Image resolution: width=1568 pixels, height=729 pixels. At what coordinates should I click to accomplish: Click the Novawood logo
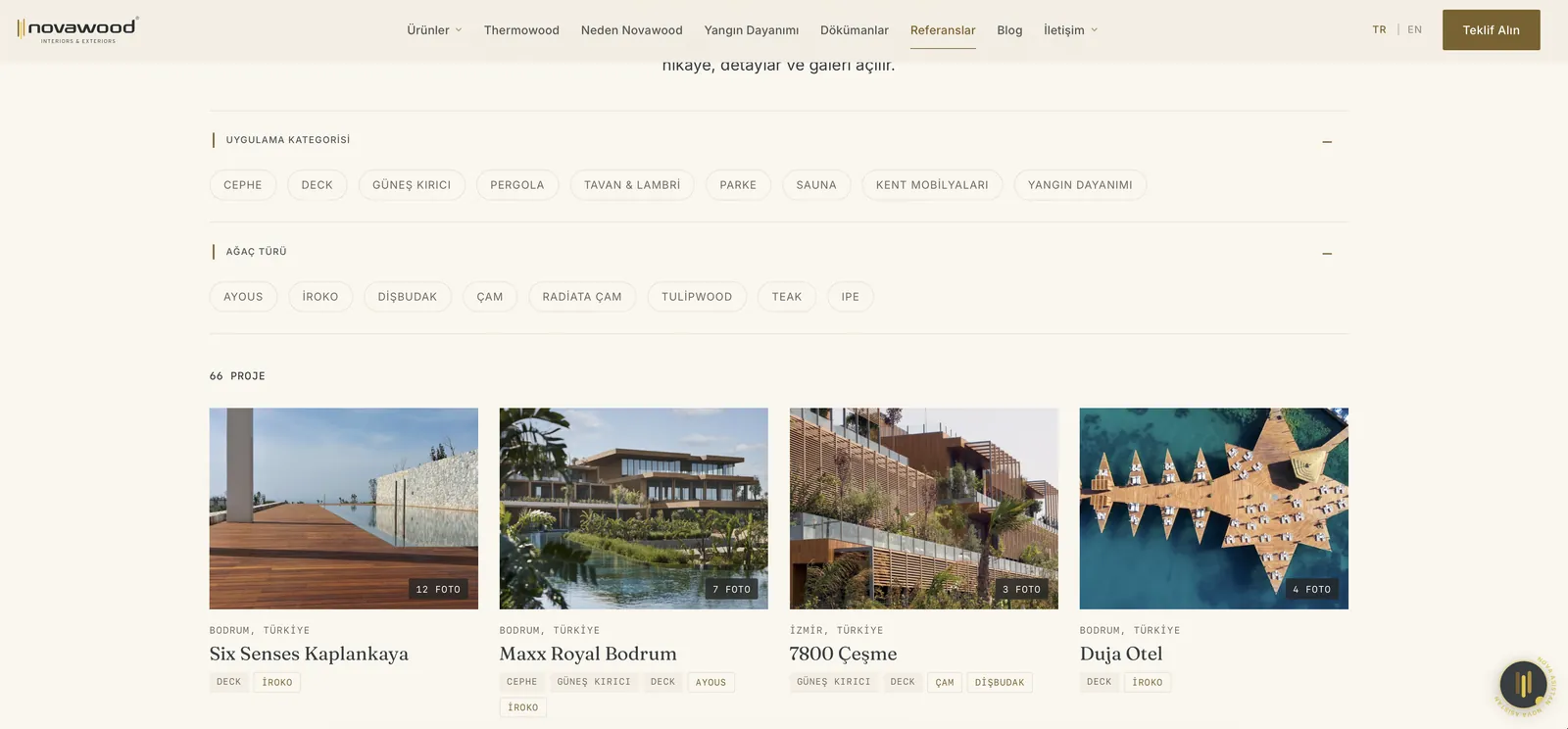77,29
